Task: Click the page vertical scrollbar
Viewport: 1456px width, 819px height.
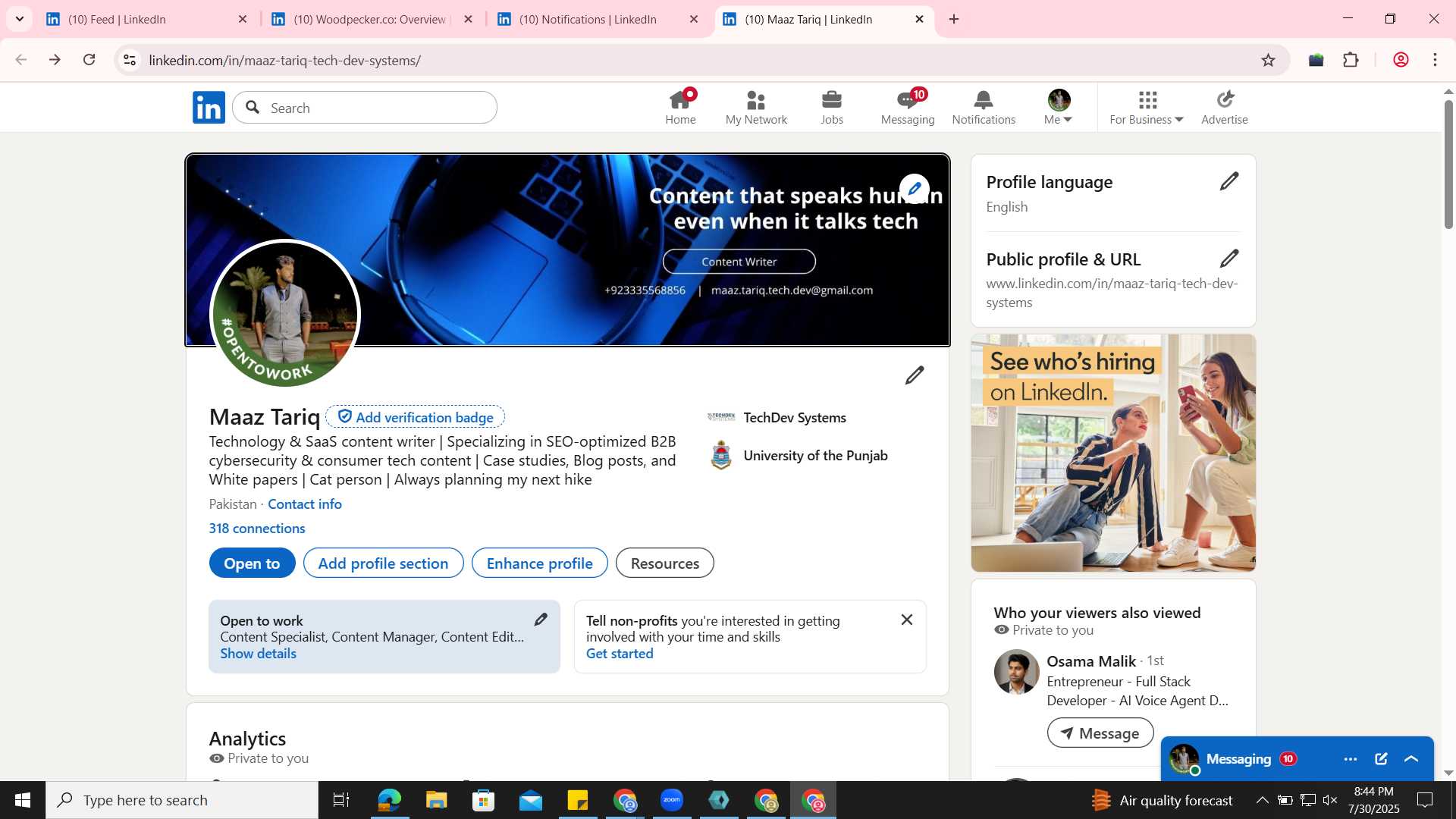Action: click(x=1448, y=164)
